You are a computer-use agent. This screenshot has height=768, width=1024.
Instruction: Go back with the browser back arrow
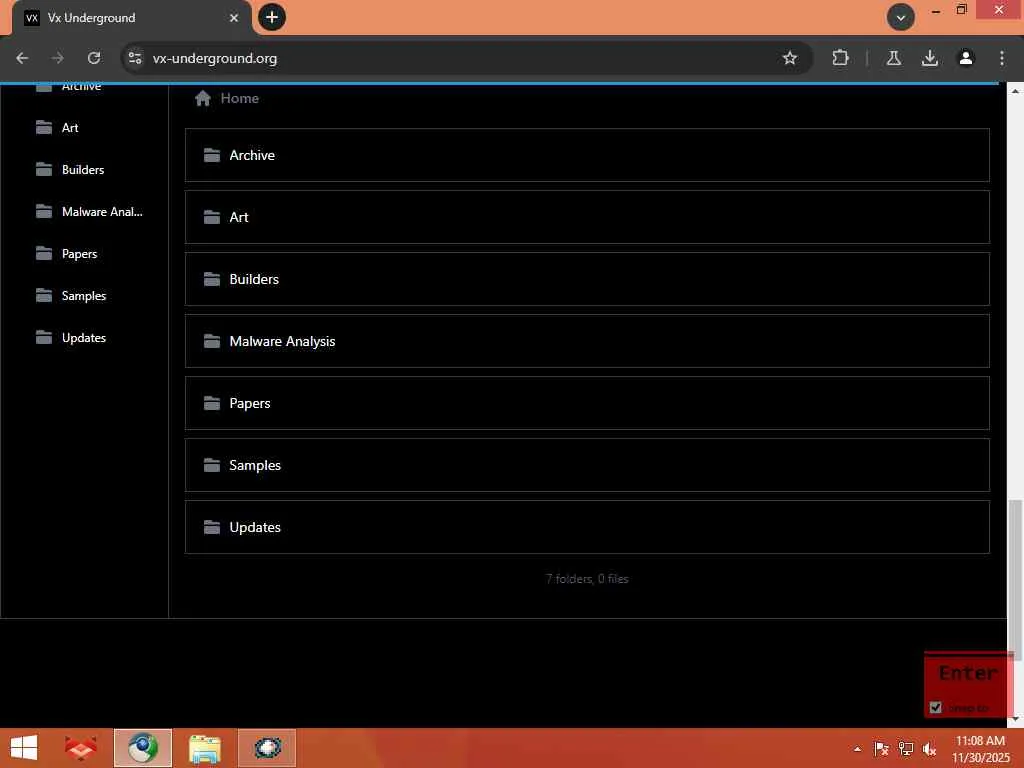pos(22,58)
